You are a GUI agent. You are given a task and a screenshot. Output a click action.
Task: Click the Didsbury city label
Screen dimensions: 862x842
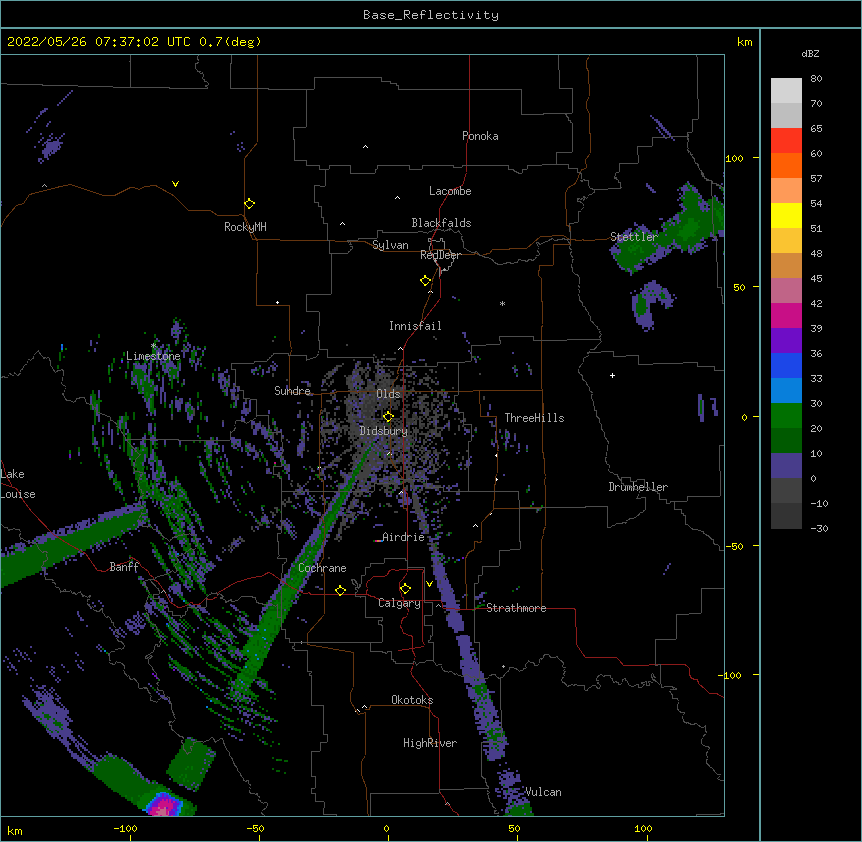384,431
